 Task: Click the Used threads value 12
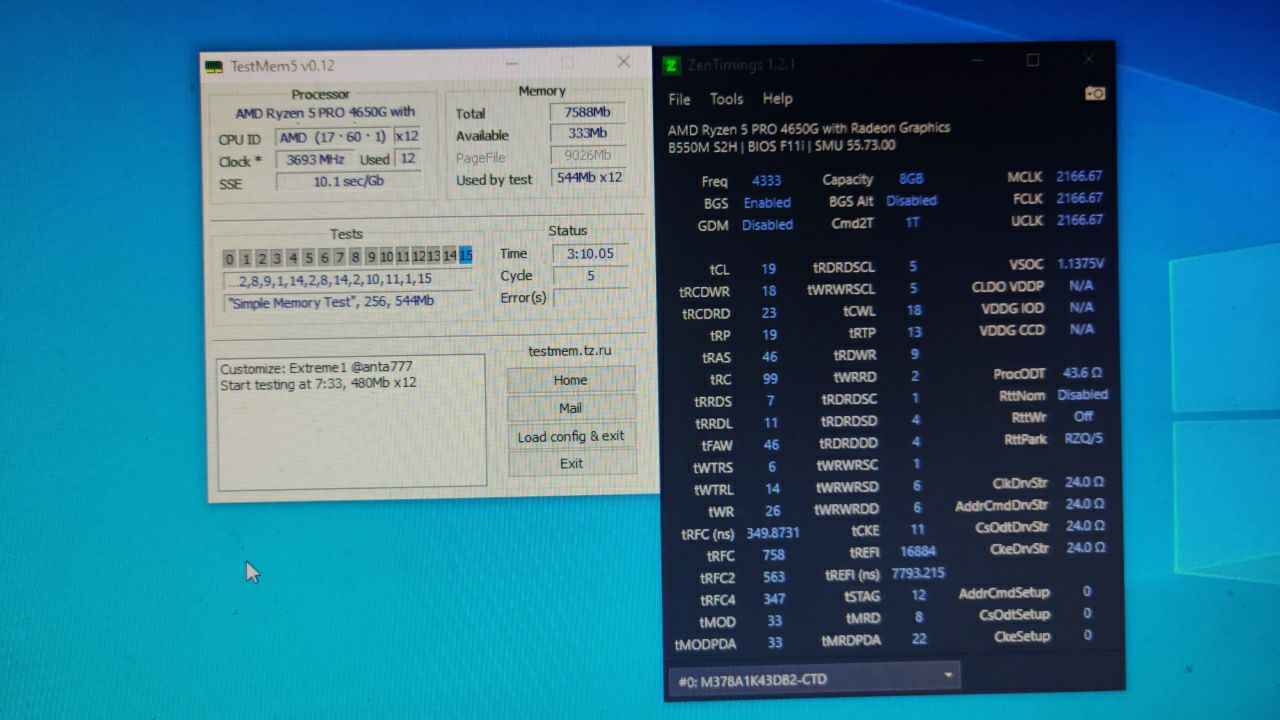pos(406,159)
